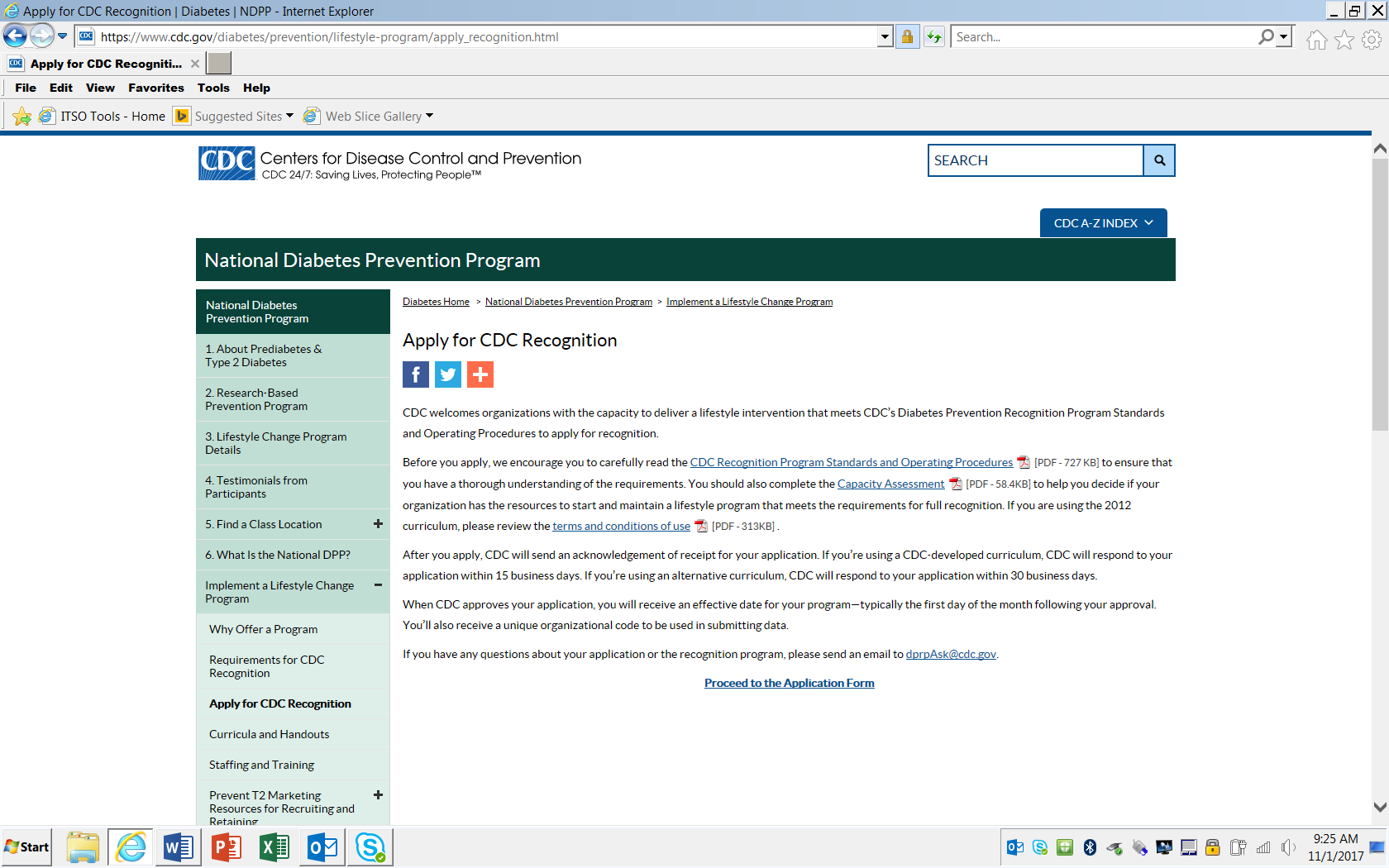Open CDC Recognition Program Standards link
The width and height of the screenshot is (1389, 868).
coord(852,462)
